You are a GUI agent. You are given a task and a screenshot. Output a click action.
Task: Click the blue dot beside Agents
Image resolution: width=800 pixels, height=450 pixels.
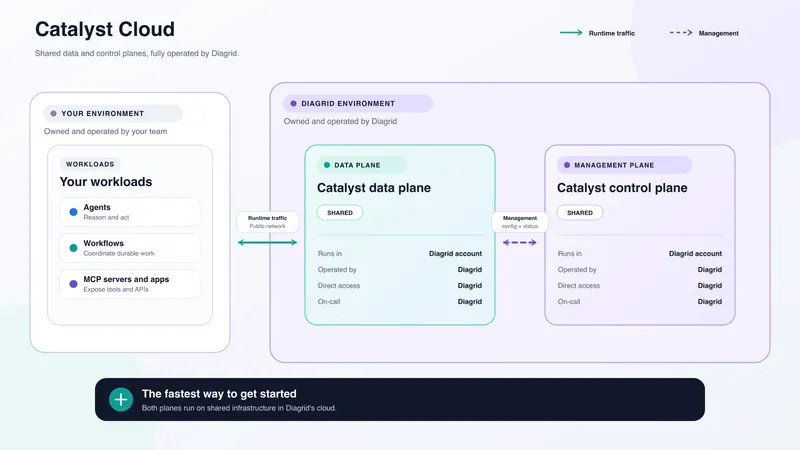click(x=73, y=212)
